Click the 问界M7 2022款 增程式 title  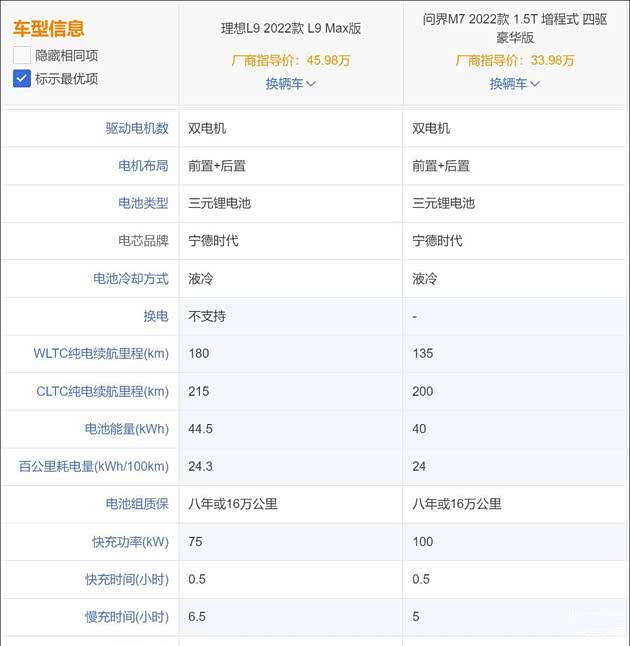(x=514, y=29)
